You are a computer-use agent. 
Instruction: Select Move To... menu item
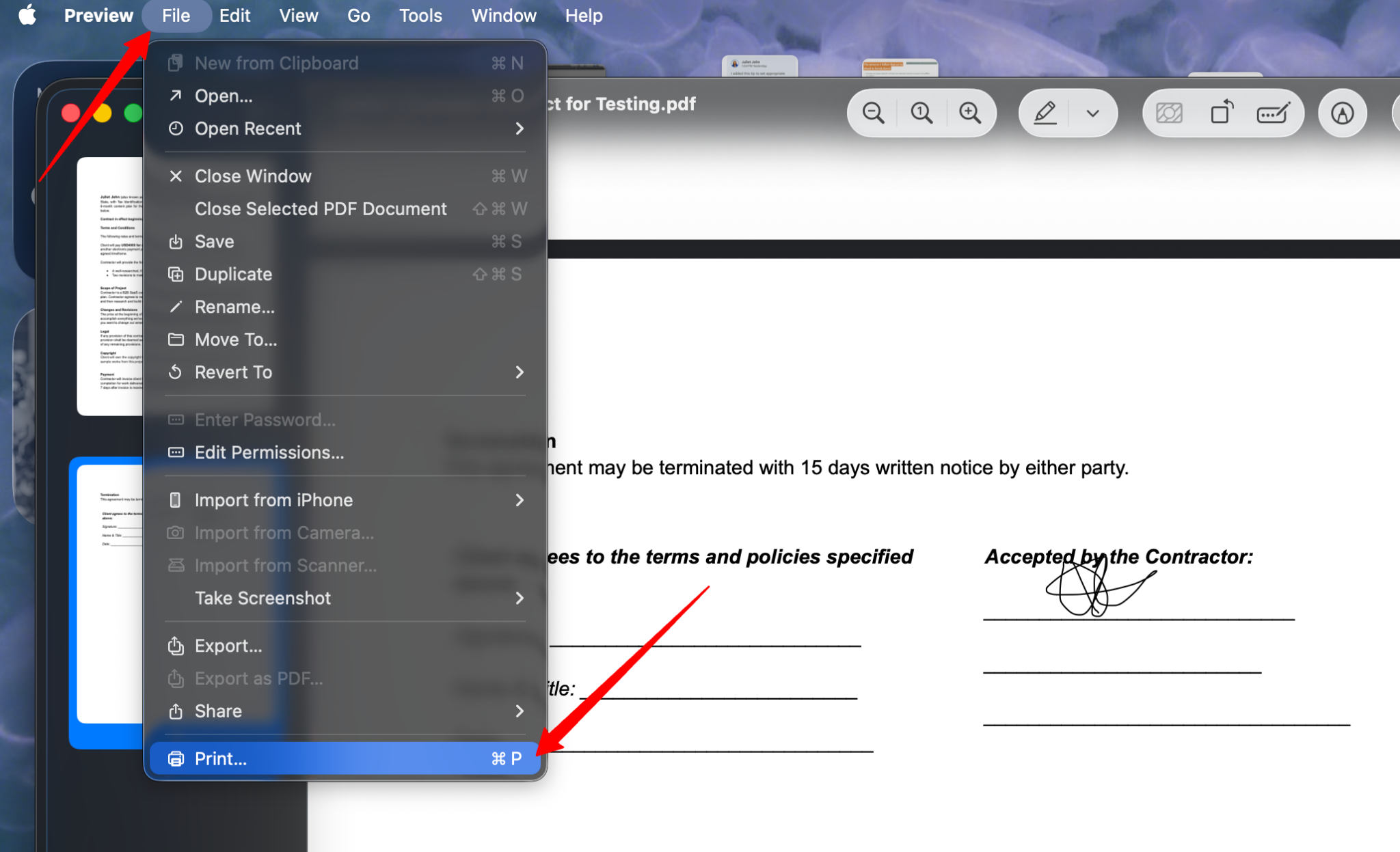click(x=345, y=340)
